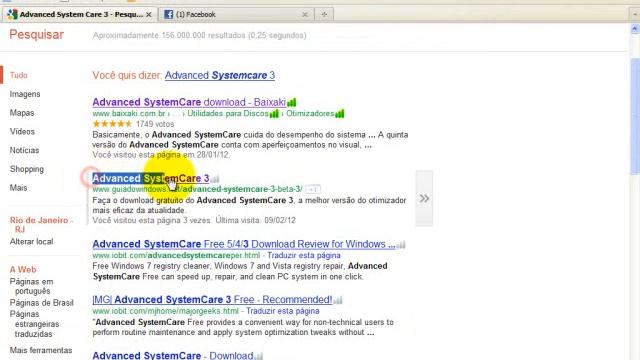640x360 pixels.
Task: Translate the iobit majorgeeks page
Action: (282, 311)
